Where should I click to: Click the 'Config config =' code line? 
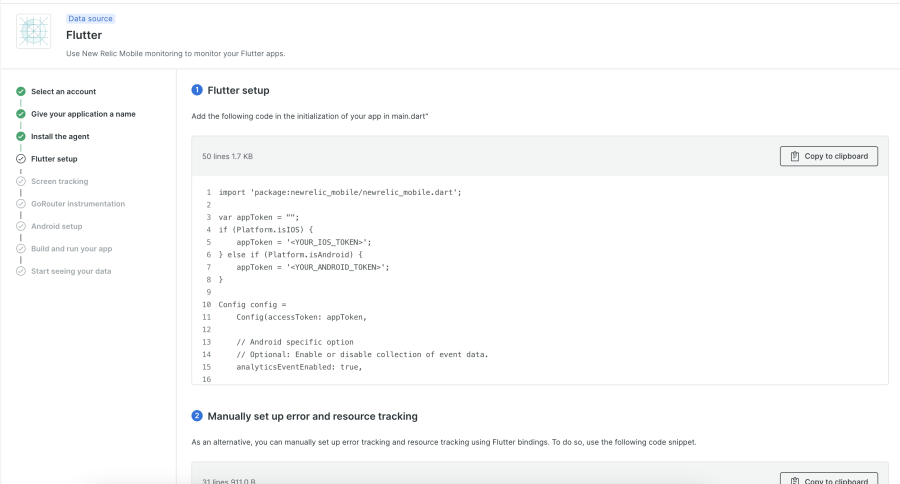pyautogui.click(x=252, y=304)
